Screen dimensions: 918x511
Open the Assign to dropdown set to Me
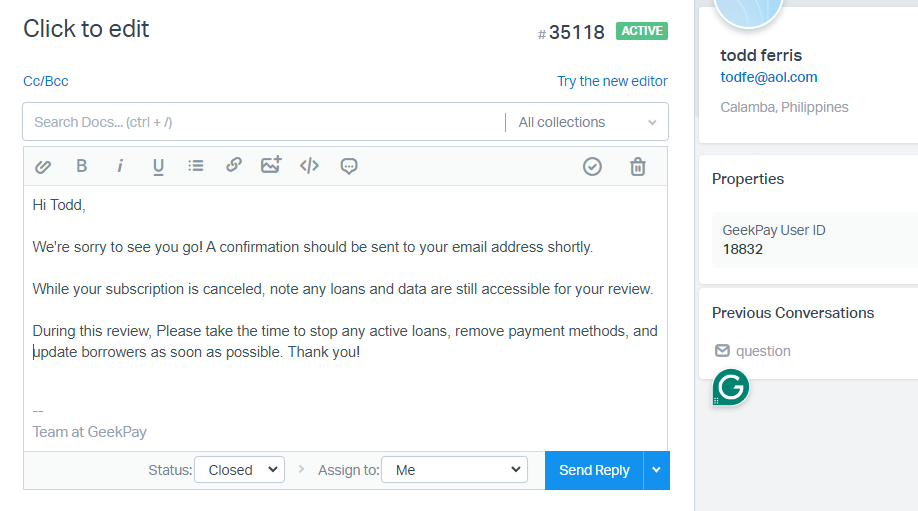click(x=454, y=470)
